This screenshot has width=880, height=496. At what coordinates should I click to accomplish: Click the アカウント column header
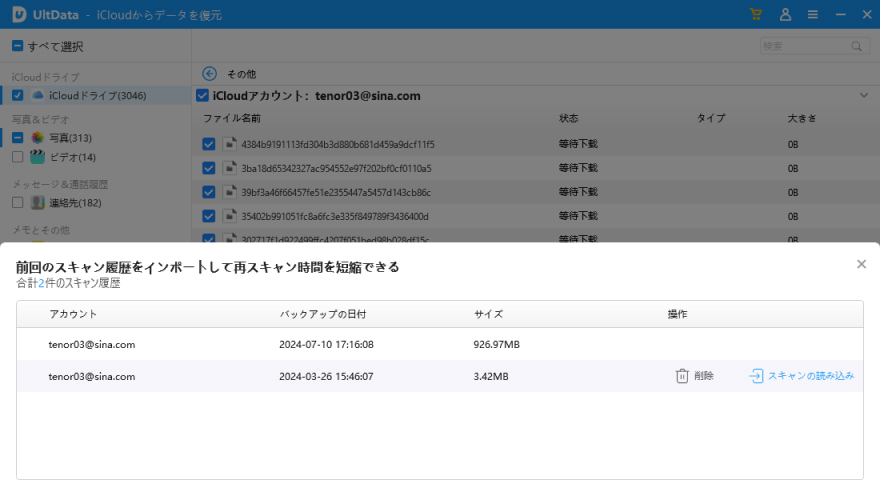click(73, 314)
